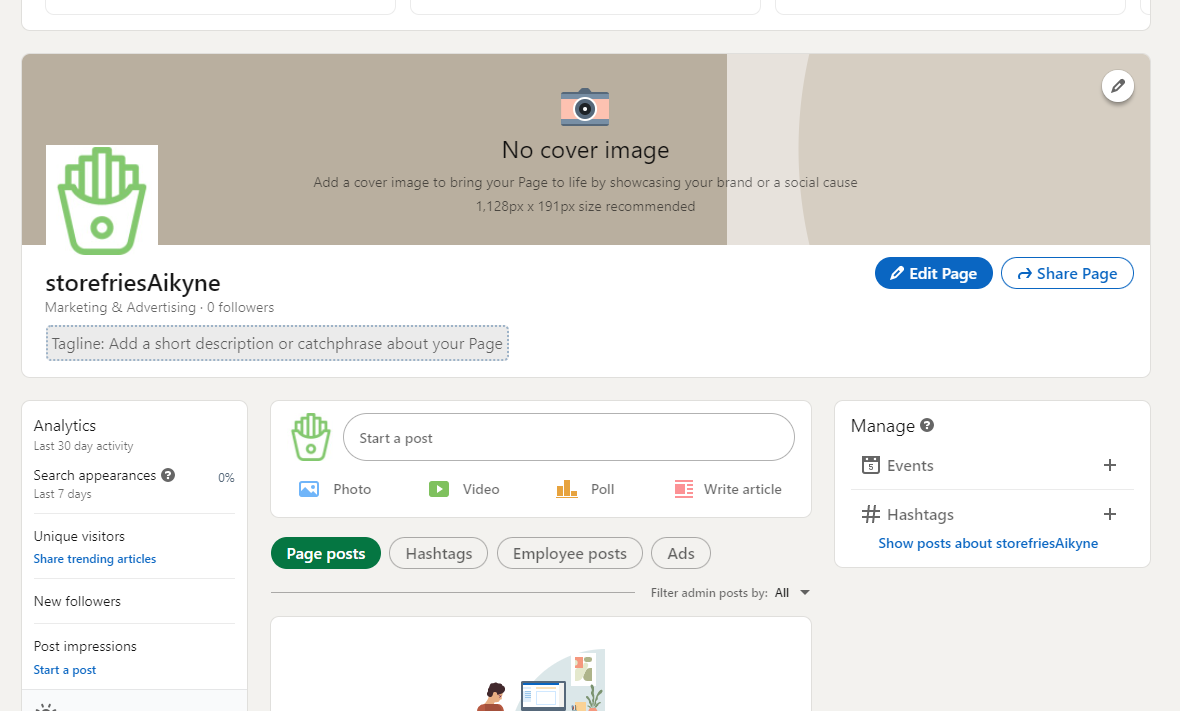Switch to the Hashtags tab
Screen dimensions: 1180x711
[x=438, y=553]
